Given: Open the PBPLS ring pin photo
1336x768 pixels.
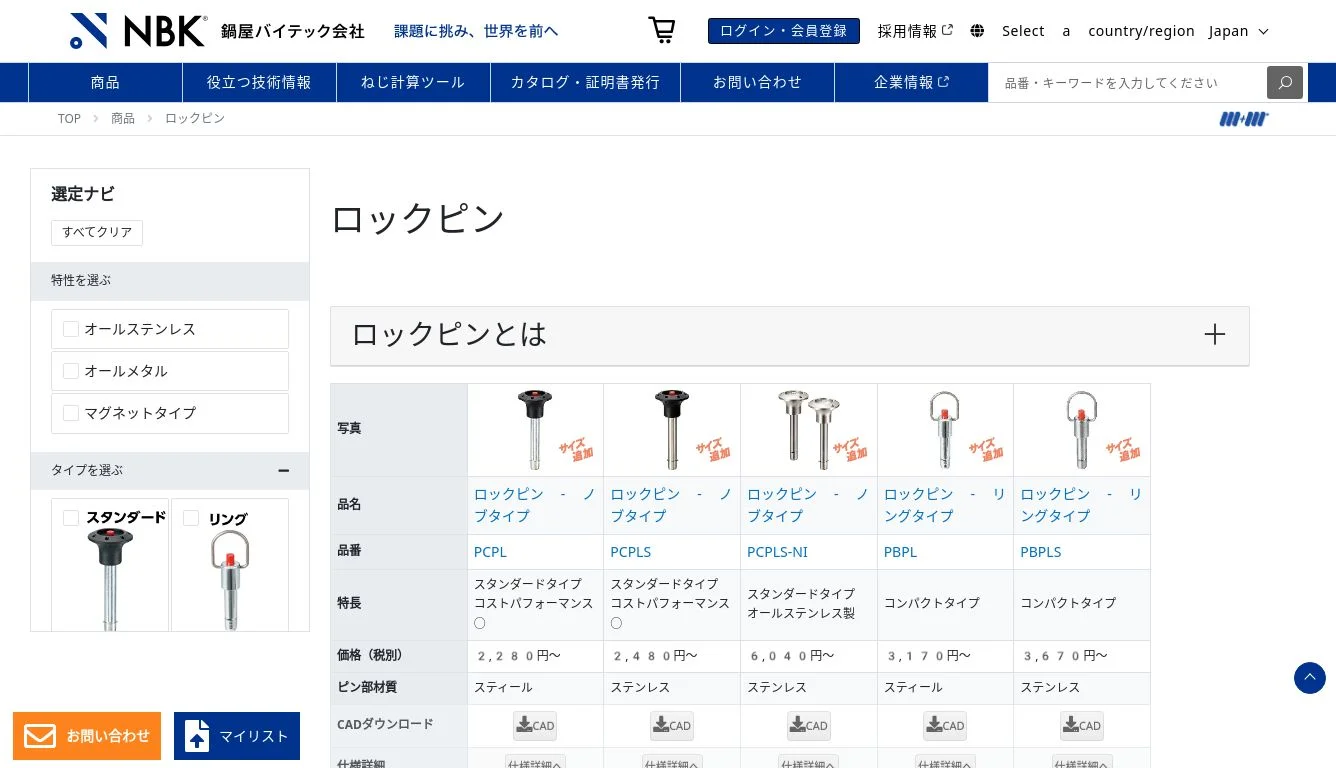Looking at the screenshot, I should 1082,430.
